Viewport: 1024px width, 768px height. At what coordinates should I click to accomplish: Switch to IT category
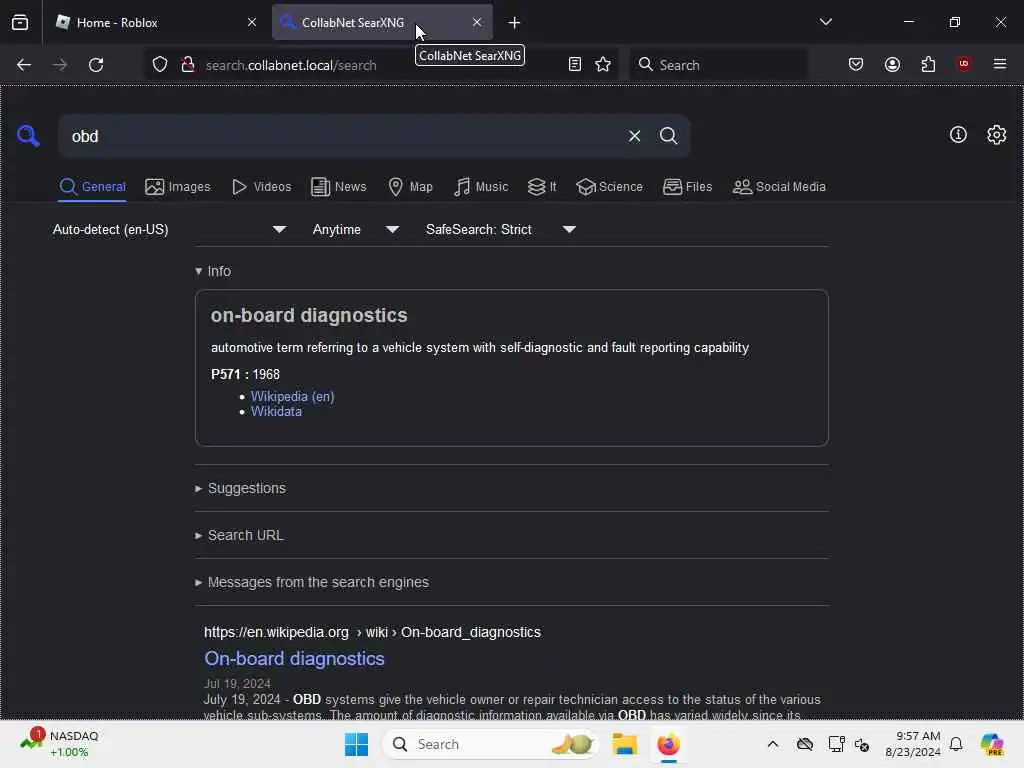pyautogui.click(x=542, y=187)
